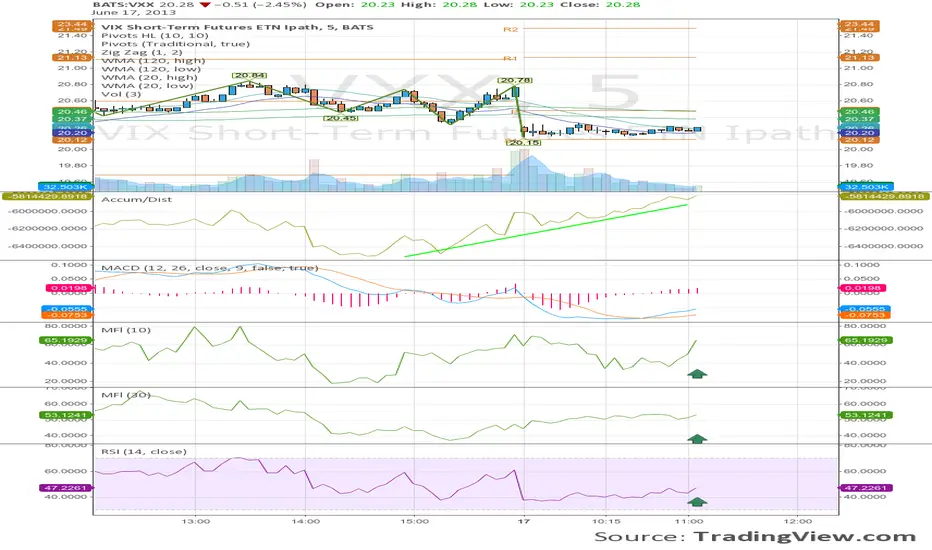Select the Vol (3) indicator label
Viewport: 932px width, 550px height.
coord(121,93)
